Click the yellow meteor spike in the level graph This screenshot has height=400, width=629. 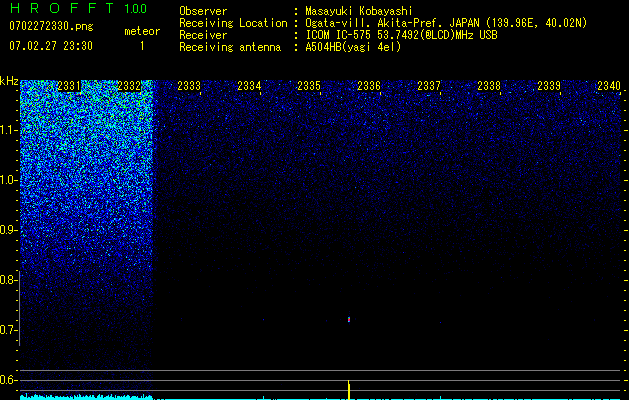pyautogui.click(x=349, y=390)
